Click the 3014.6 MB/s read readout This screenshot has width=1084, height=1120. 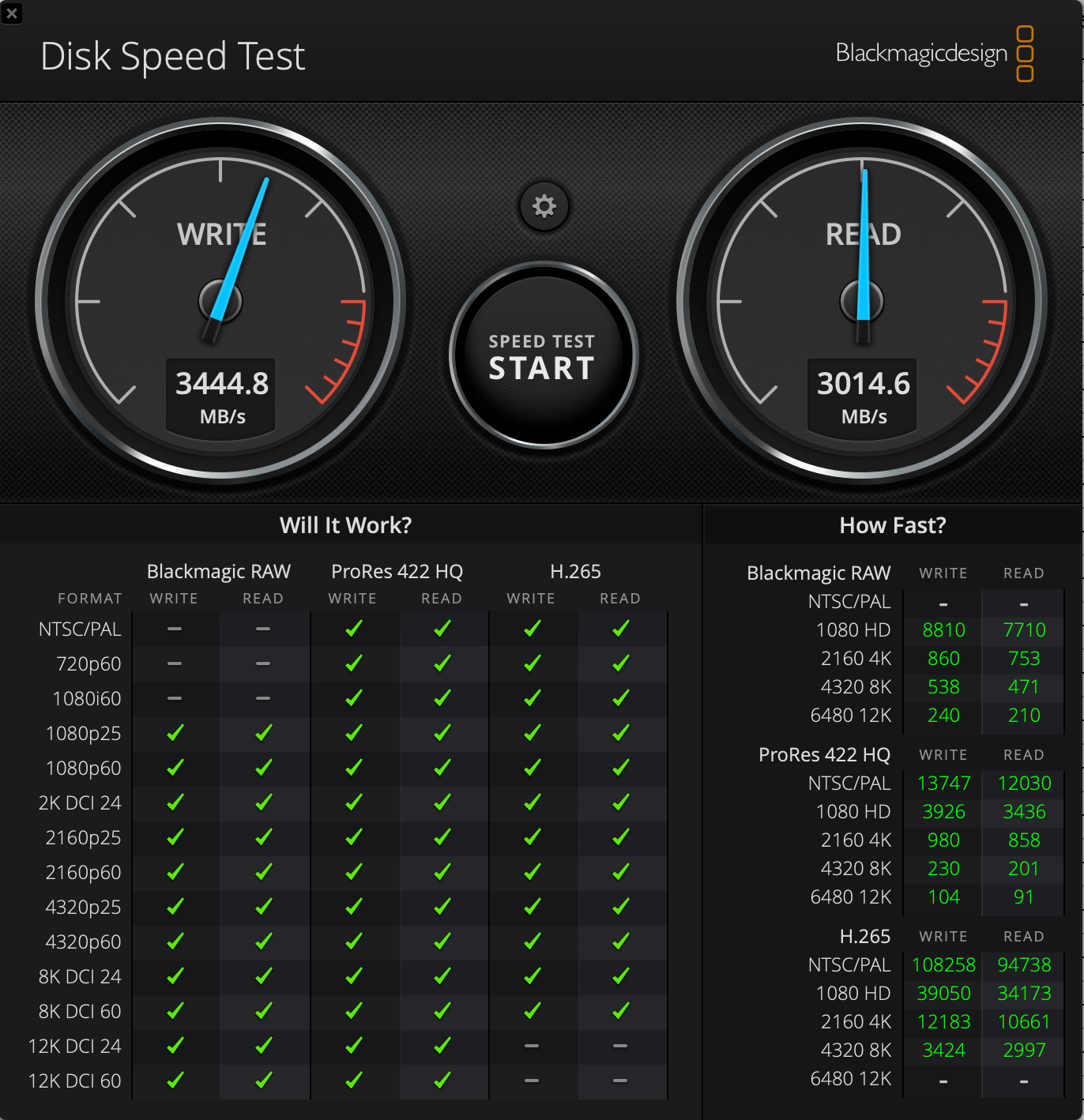pyautogui.click(x=861, y=385)
